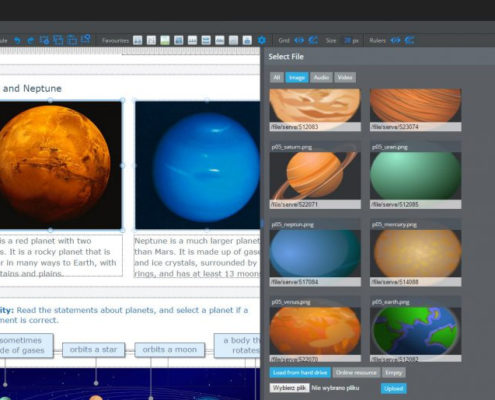Switch to the Video filter tab
Screen dimensions: 495x400
coord(345,78)
